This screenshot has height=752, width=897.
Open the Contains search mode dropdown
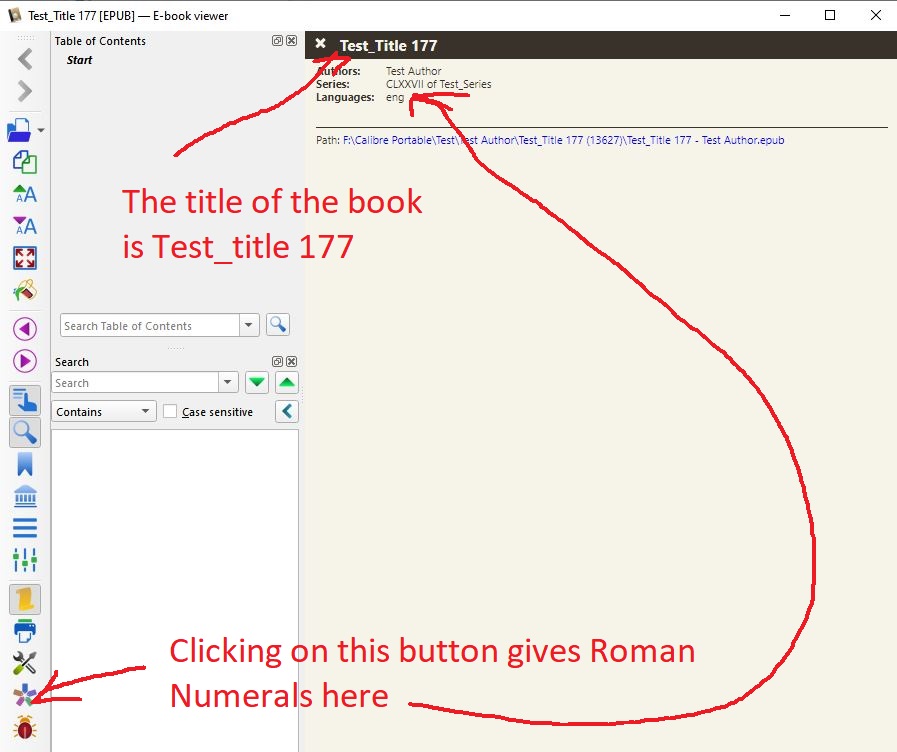(104, 412)
